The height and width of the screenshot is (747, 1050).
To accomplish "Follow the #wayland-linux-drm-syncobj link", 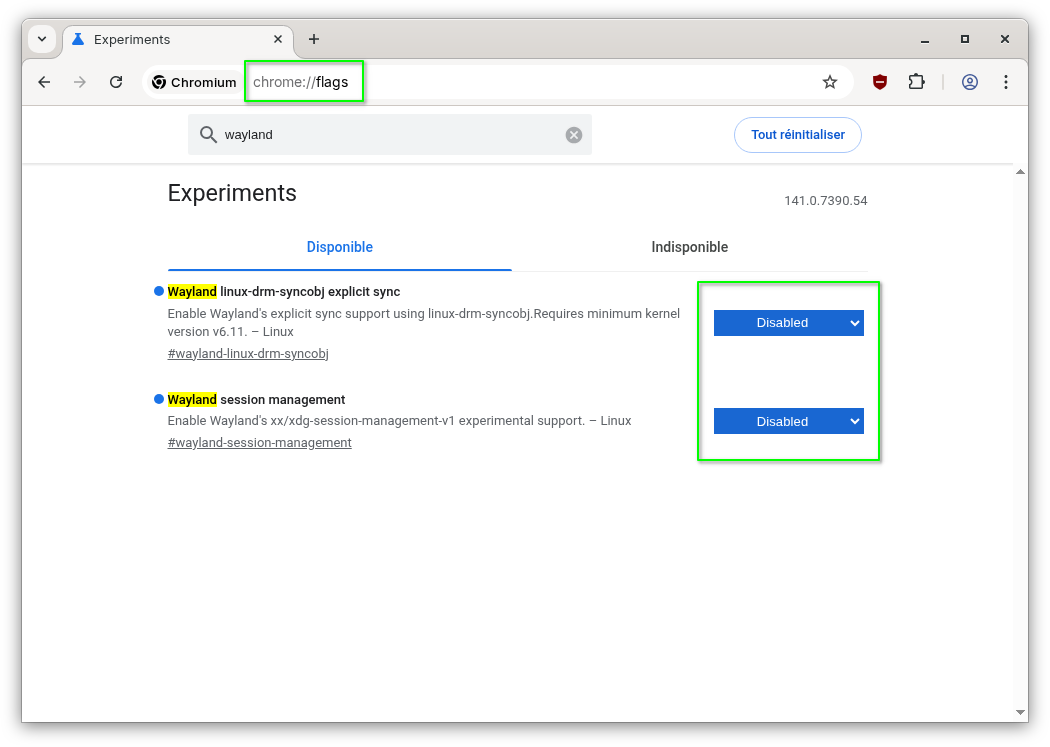I will [x=248, y=353].
